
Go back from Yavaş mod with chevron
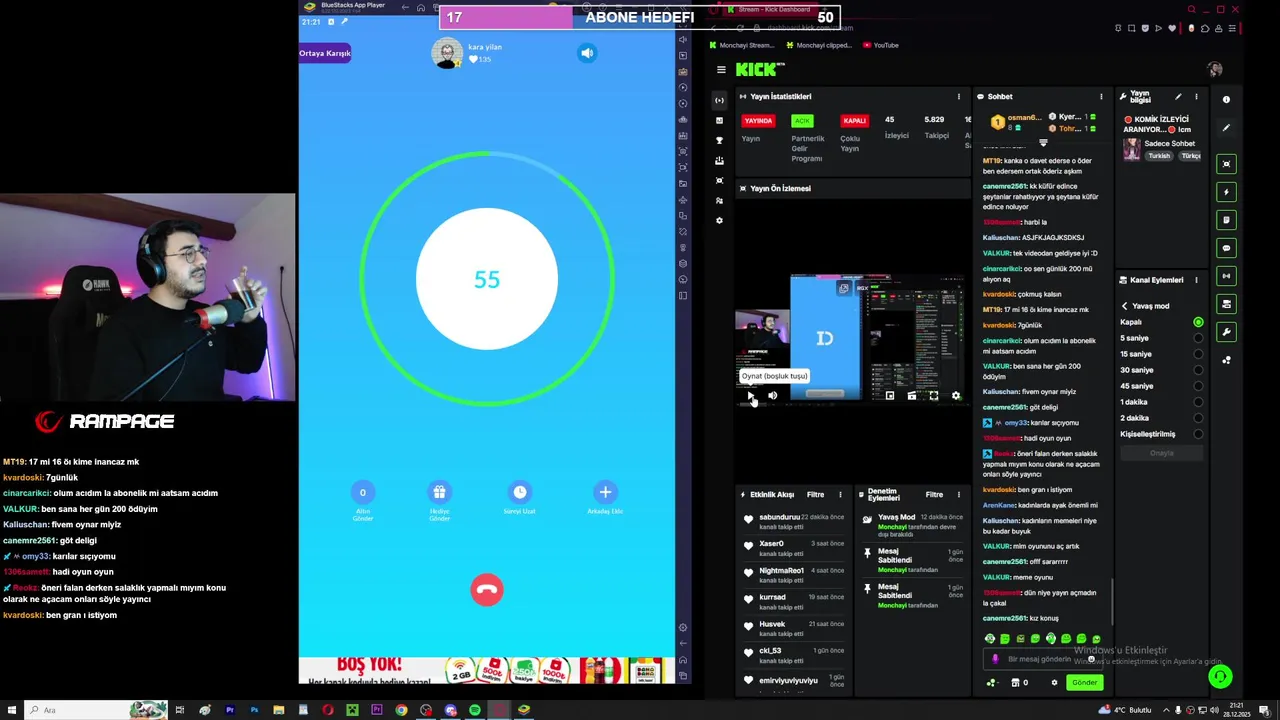pos(1124,306)
